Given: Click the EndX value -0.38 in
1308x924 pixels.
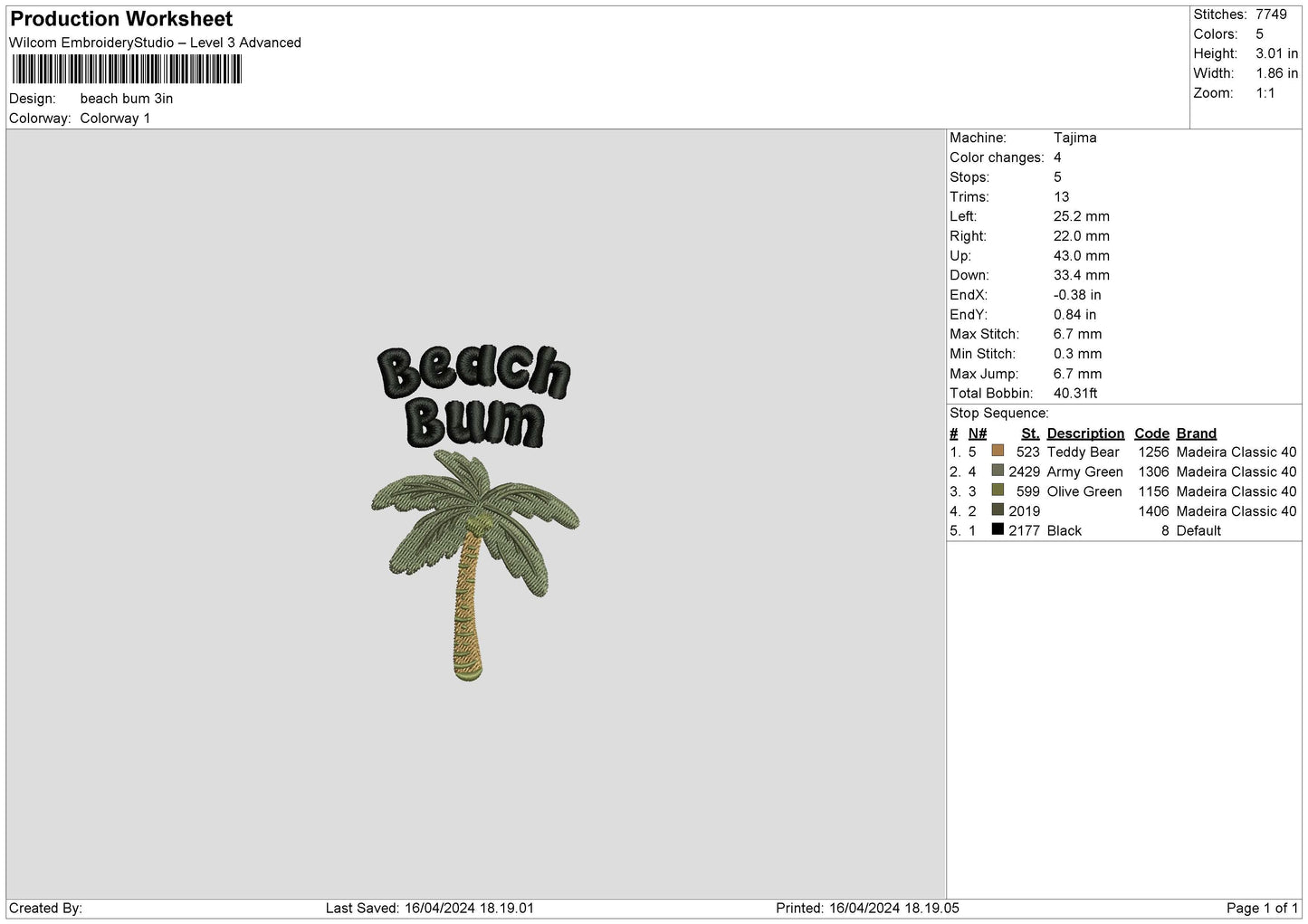Looking at the screenshot, I should 1078,295.
